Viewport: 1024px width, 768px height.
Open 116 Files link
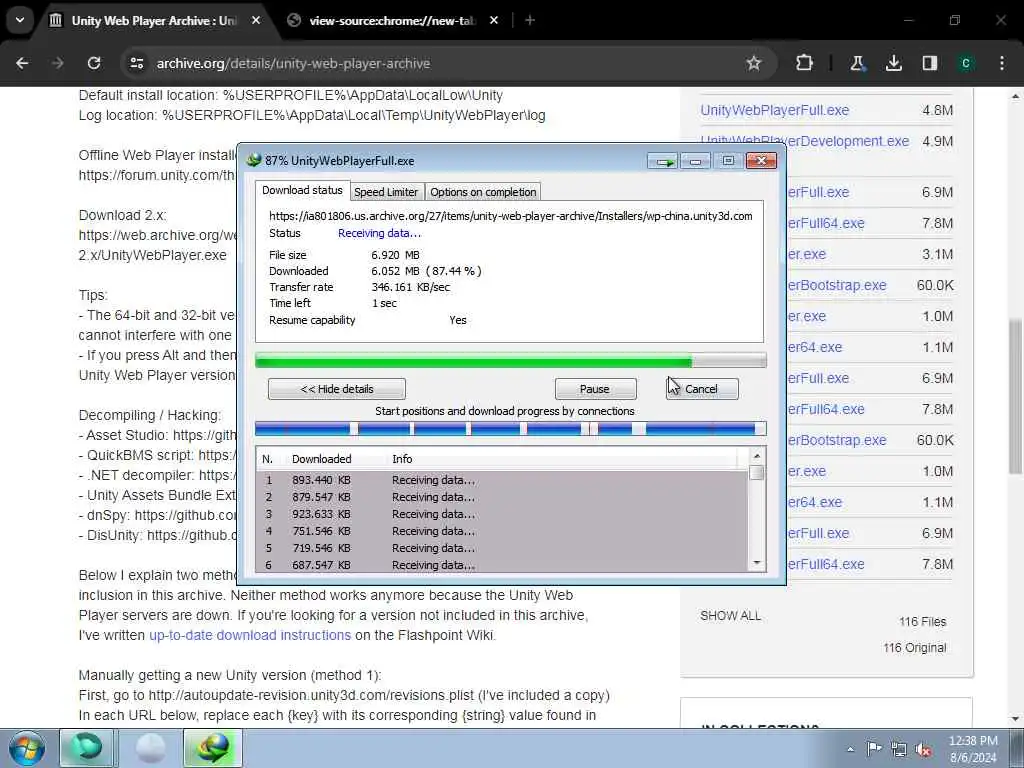click(922, 622)
